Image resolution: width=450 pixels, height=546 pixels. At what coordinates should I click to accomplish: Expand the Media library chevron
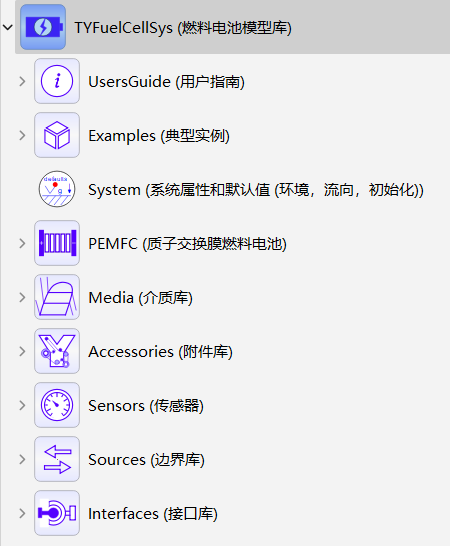[22, 297]
